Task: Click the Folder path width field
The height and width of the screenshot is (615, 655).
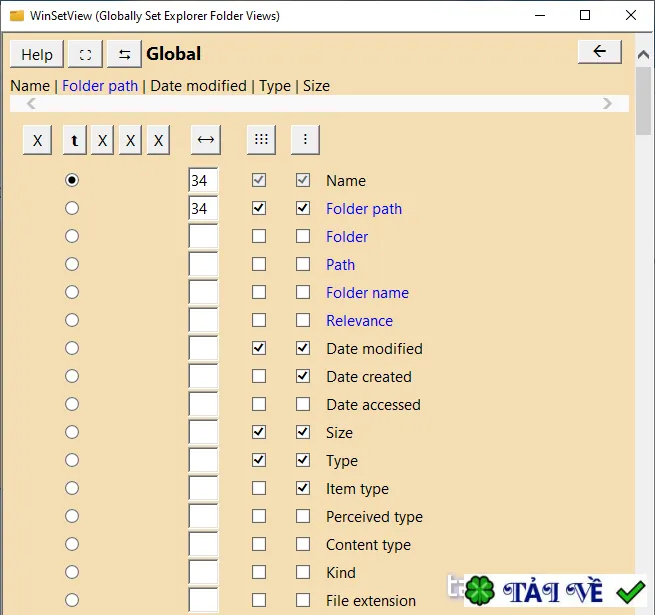Action: tap(203, 208)
